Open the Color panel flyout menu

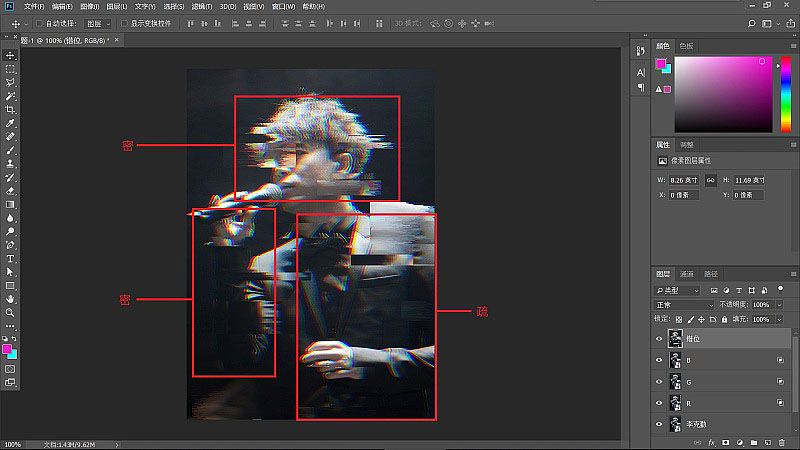[x=793, y=46]
